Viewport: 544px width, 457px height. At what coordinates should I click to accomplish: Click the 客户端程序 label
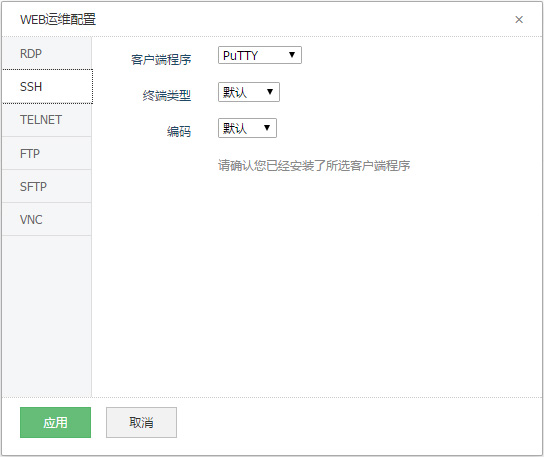click(161, 60)
